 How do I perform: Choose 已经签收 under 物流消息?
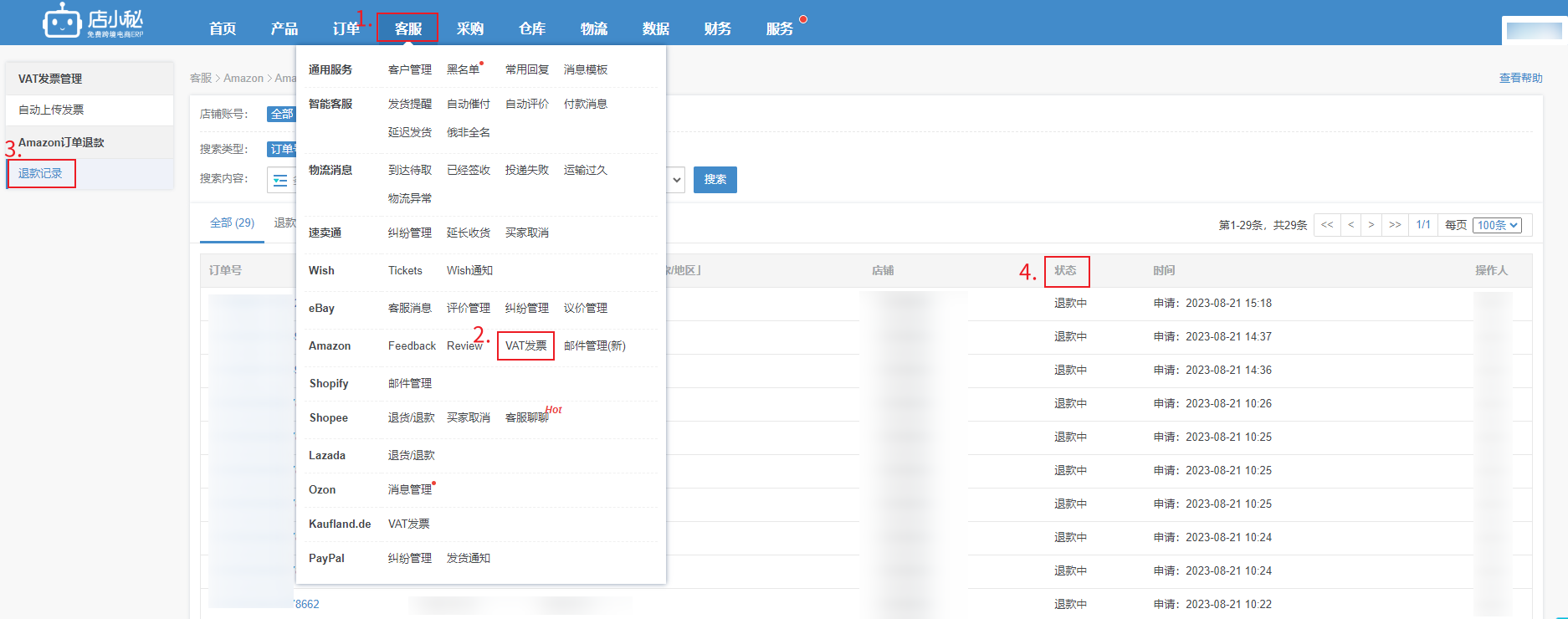tap(469, 170)
